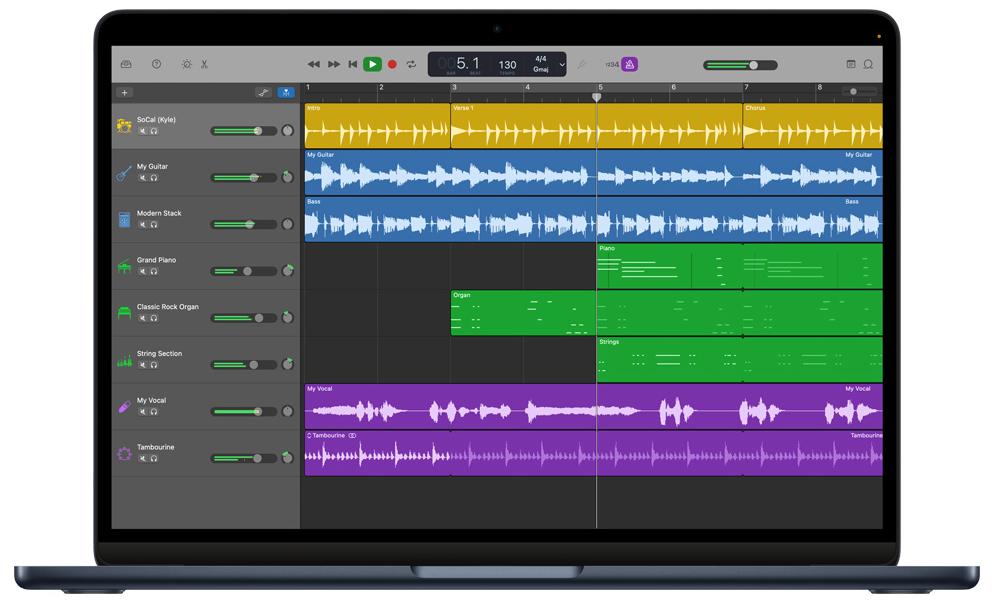Click the Grand Piano instrument icon
The image size is (1001, 609).
pos(124,267)
